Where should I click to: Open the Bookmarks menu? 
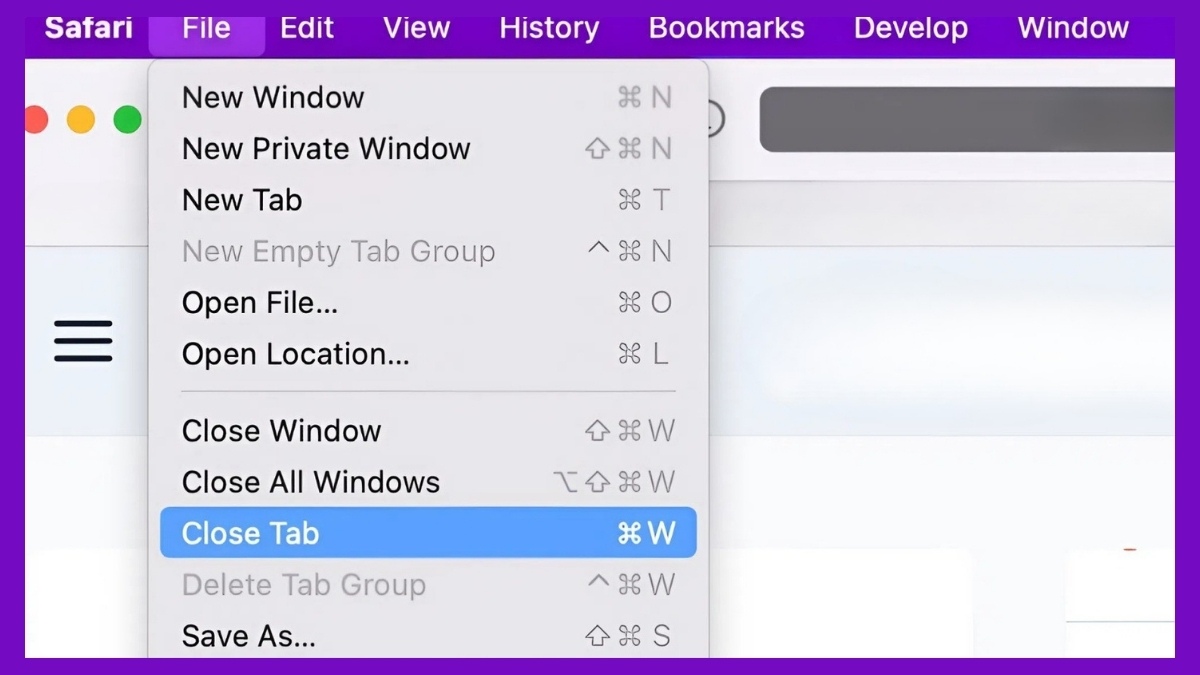[x=726, y=27]
